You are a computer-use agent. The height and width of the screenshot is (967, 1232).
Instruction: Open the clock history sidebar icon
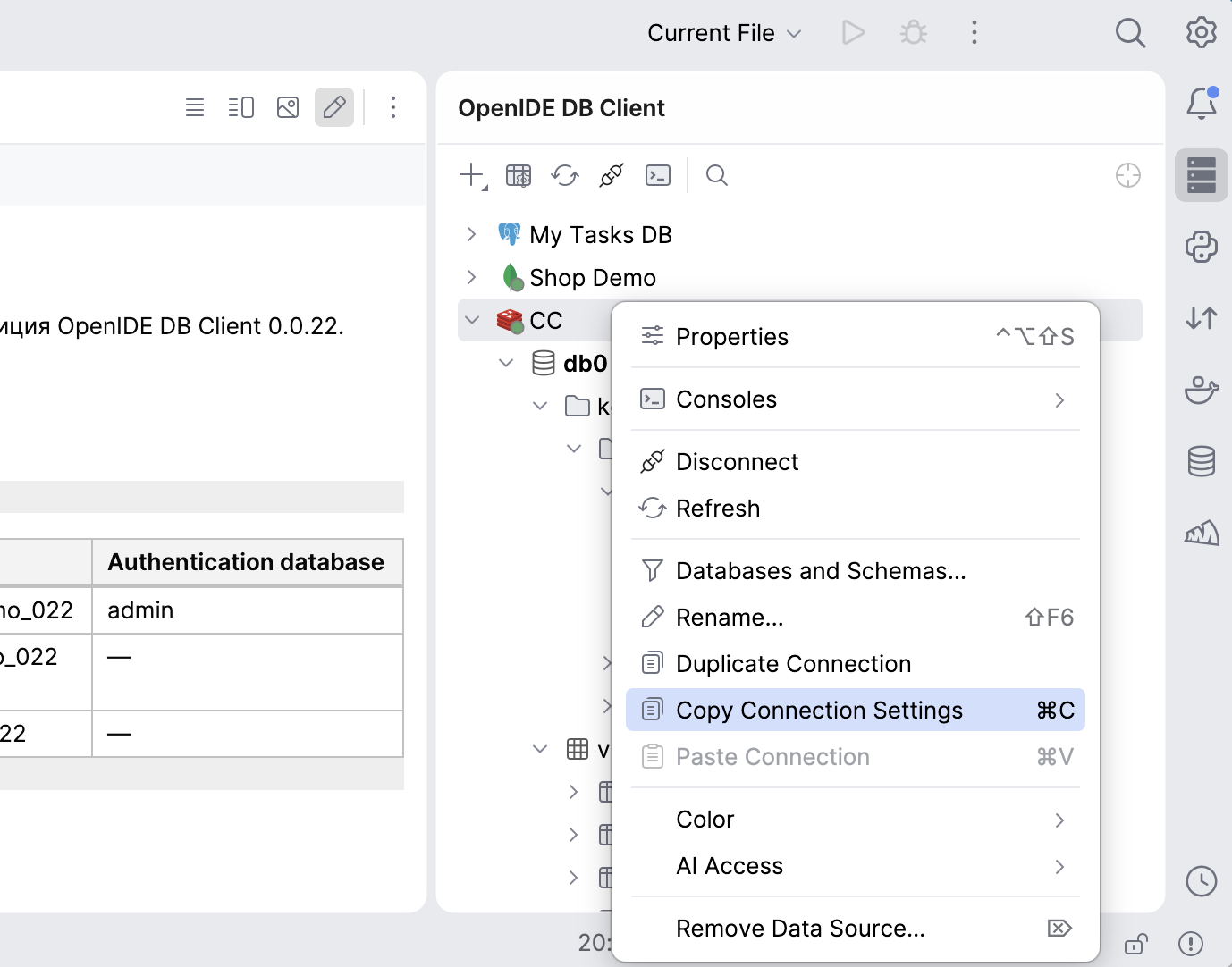tap(1202, 881)
